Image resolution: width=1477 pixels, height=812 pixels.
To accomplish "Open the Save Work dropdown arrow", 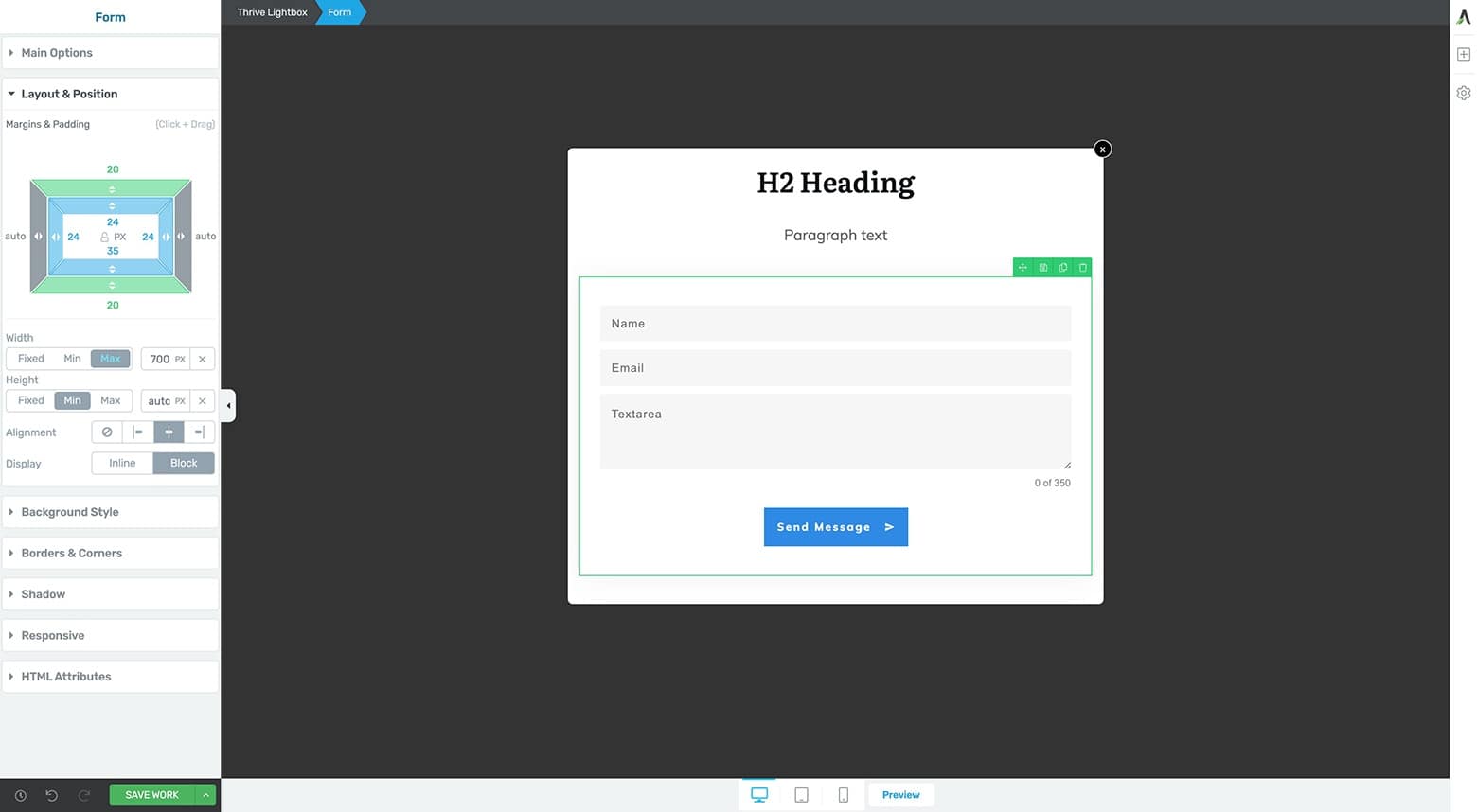I will click(205, 795).
